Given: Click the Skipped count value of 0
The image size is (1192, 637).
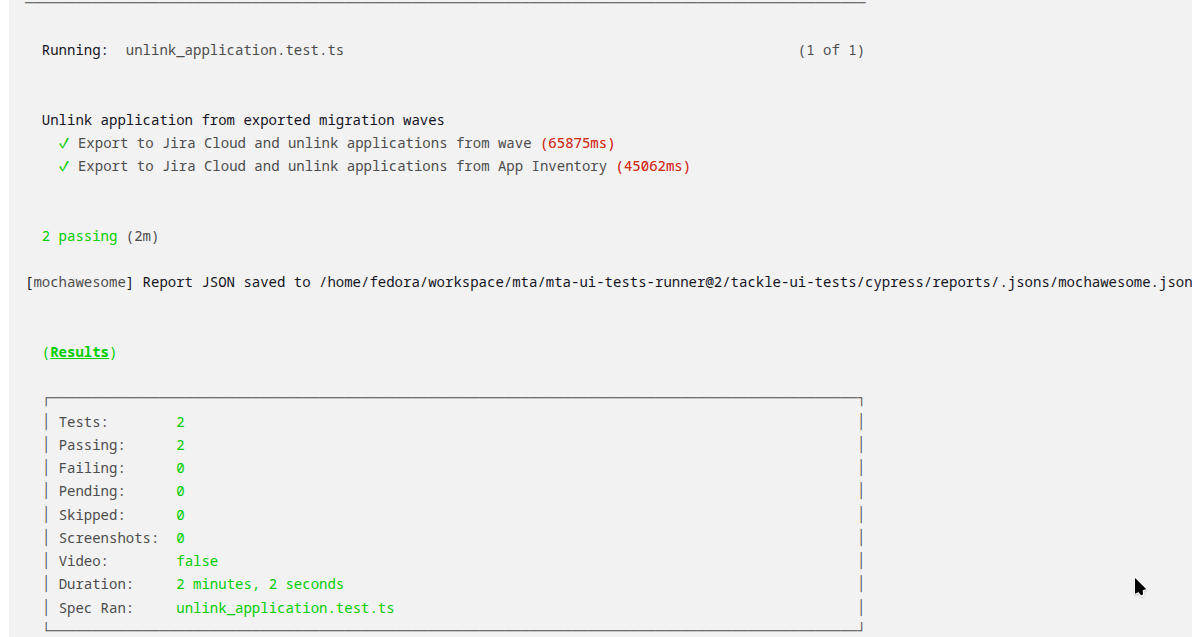Looking at the screenshot, I should pos(181,515).
